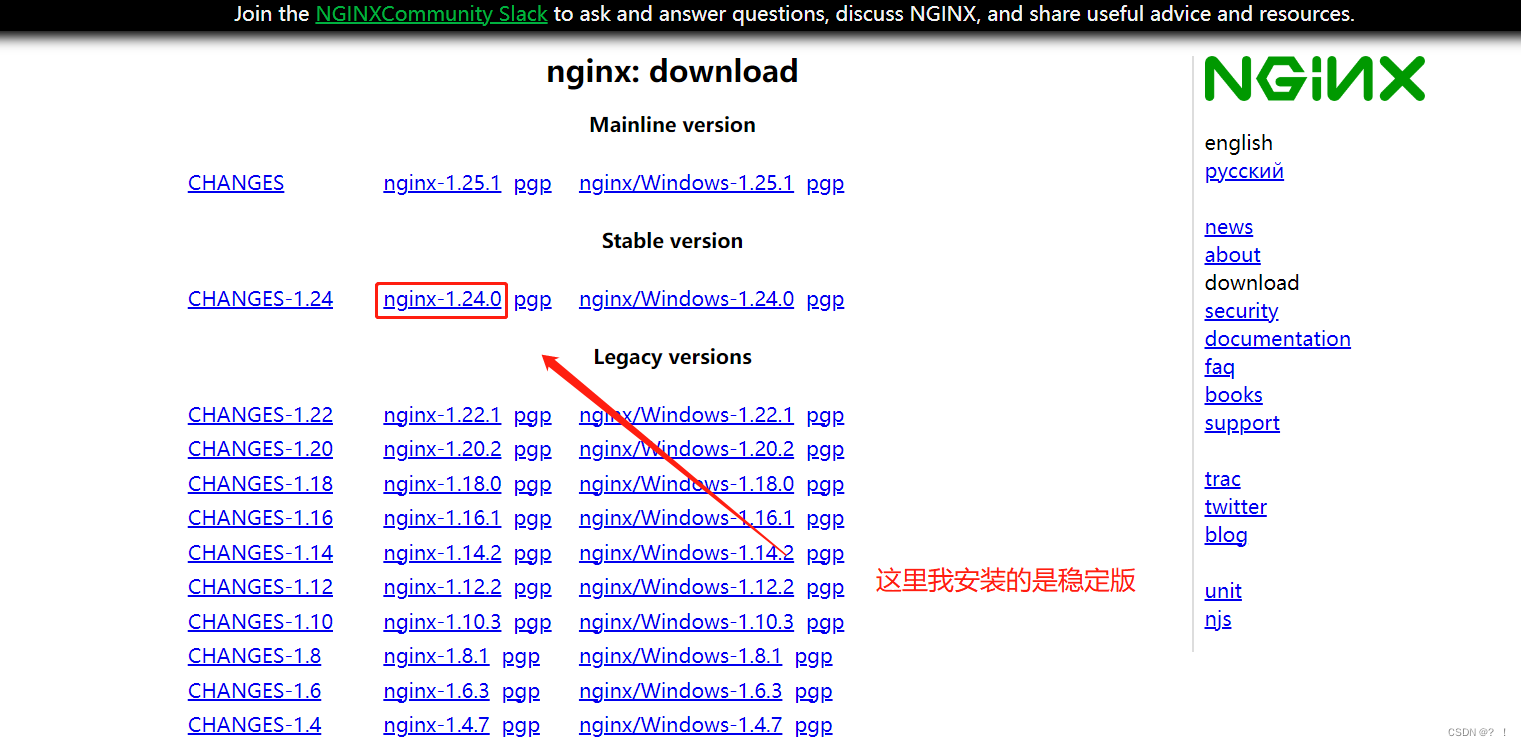
Task: Download nginx/Windows-1.25.1
Action: pos(686,183)
